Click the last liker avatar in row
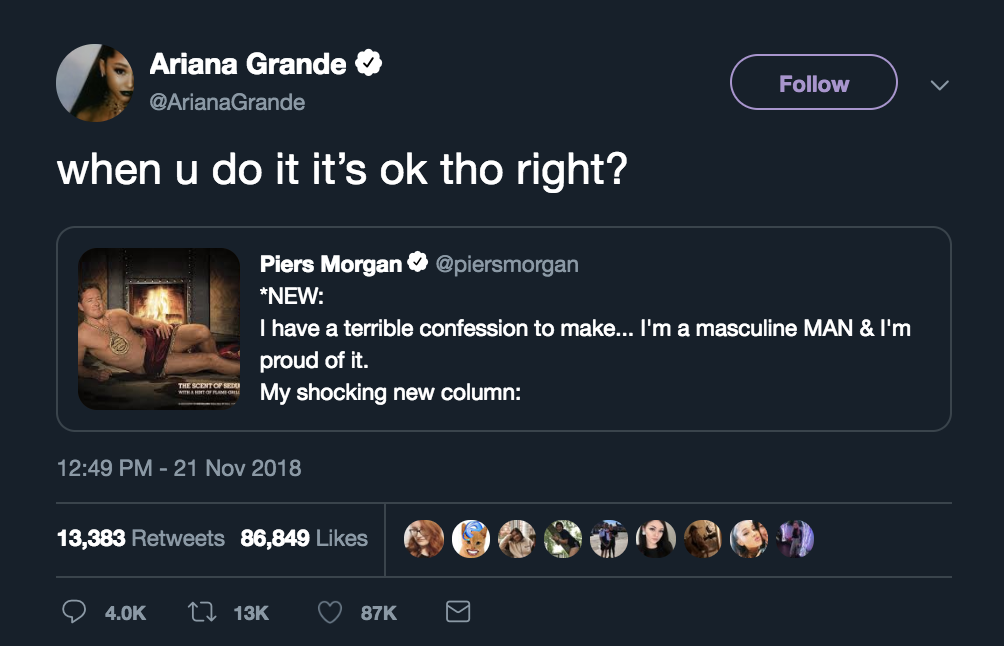This screenshot has width=1004, height=646. point(796,538)
